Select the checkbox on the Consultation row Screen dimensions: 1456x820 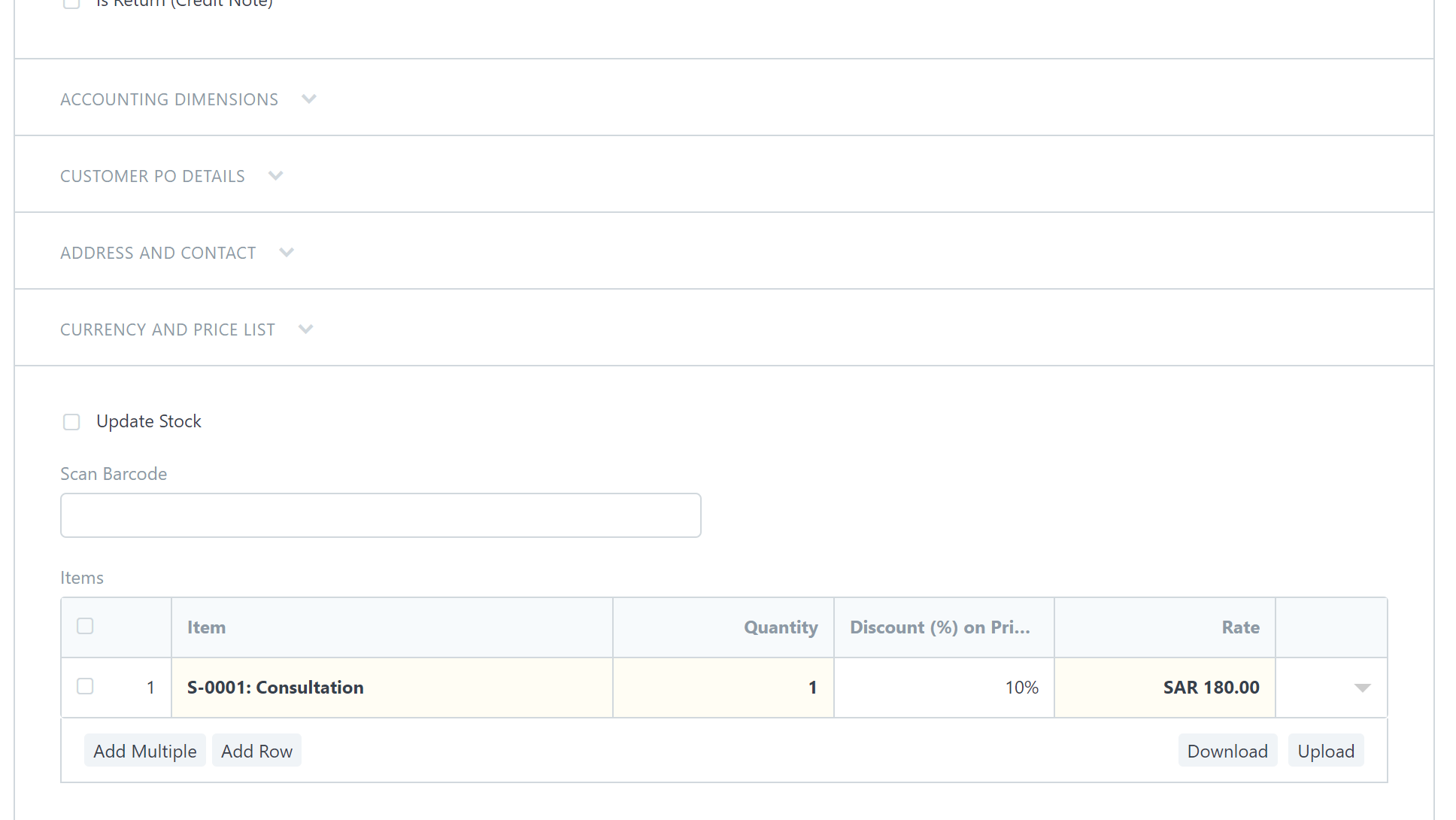click(x=85, y=686)
